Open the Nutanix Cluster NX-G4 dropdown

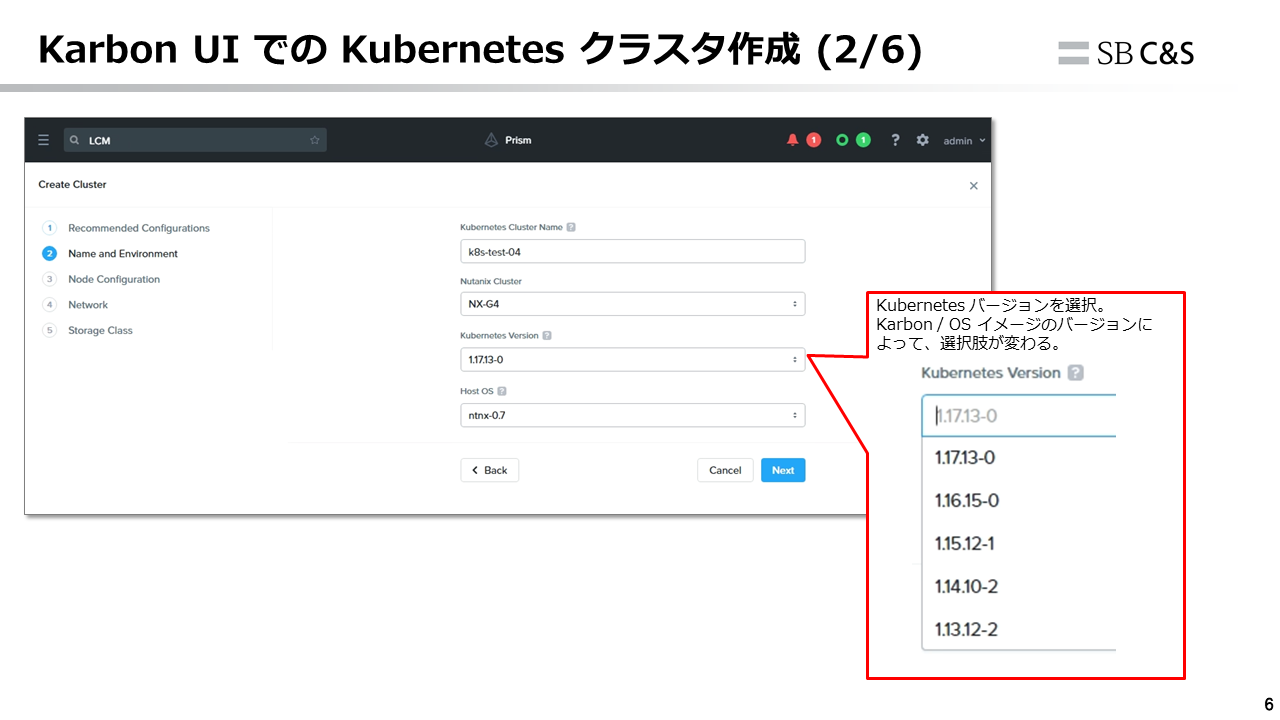pos(632,304)
